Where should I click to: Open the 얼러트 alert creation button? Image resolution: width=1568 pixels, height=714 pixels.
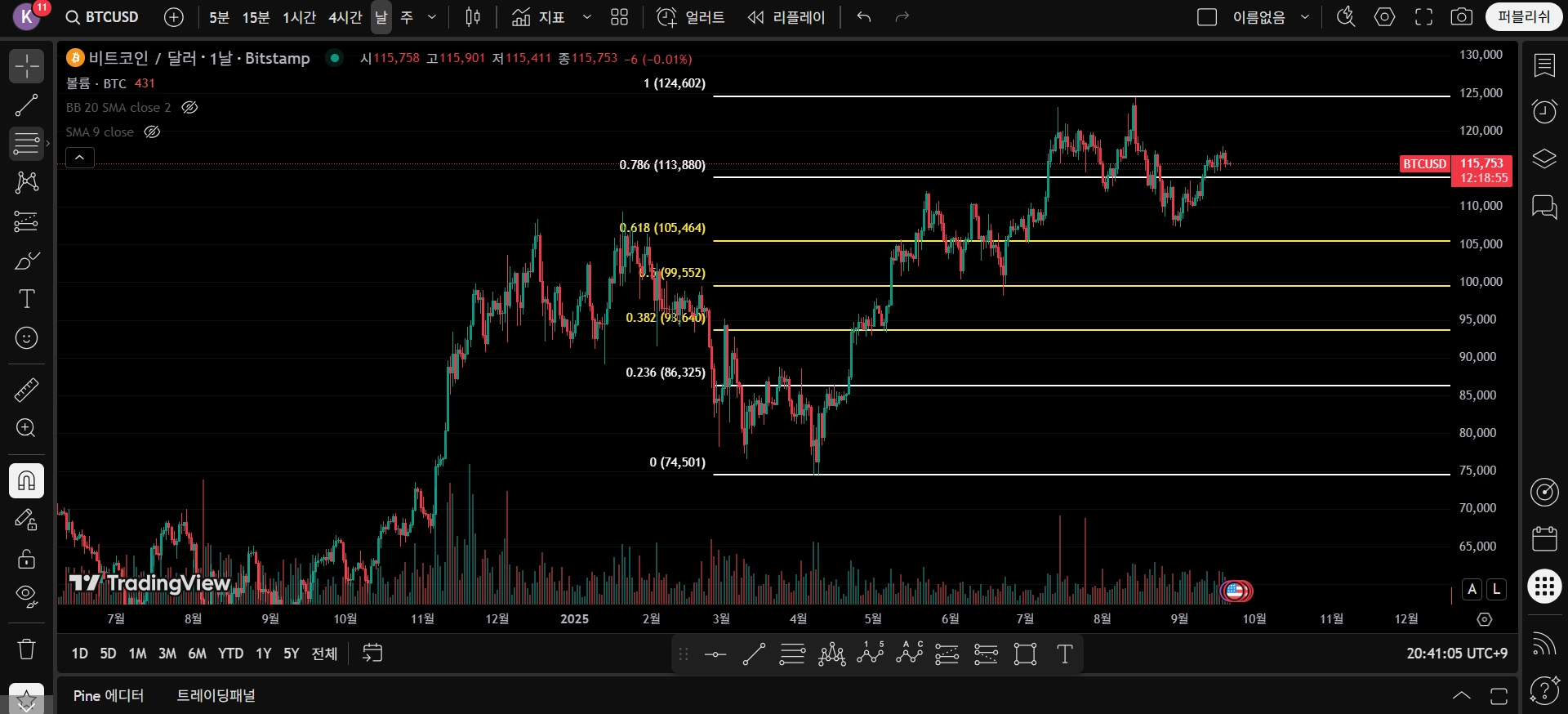coord(691,17)
